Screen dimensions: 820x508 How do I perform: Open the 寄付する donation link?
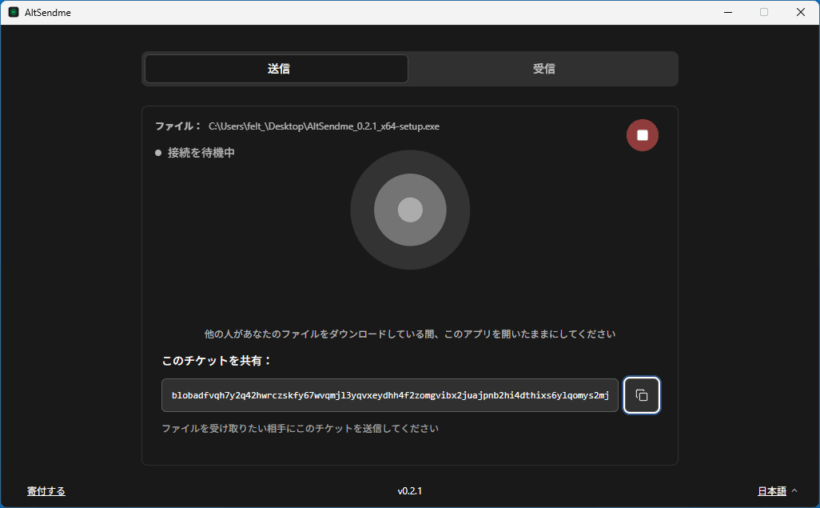coord(46,491)
